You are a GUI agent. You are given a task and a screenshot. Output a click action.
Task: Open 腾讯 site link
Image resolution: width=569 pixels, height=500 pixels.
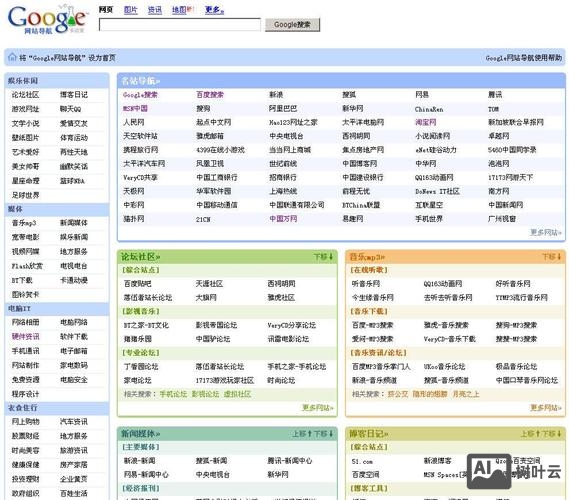click(495, 95)
